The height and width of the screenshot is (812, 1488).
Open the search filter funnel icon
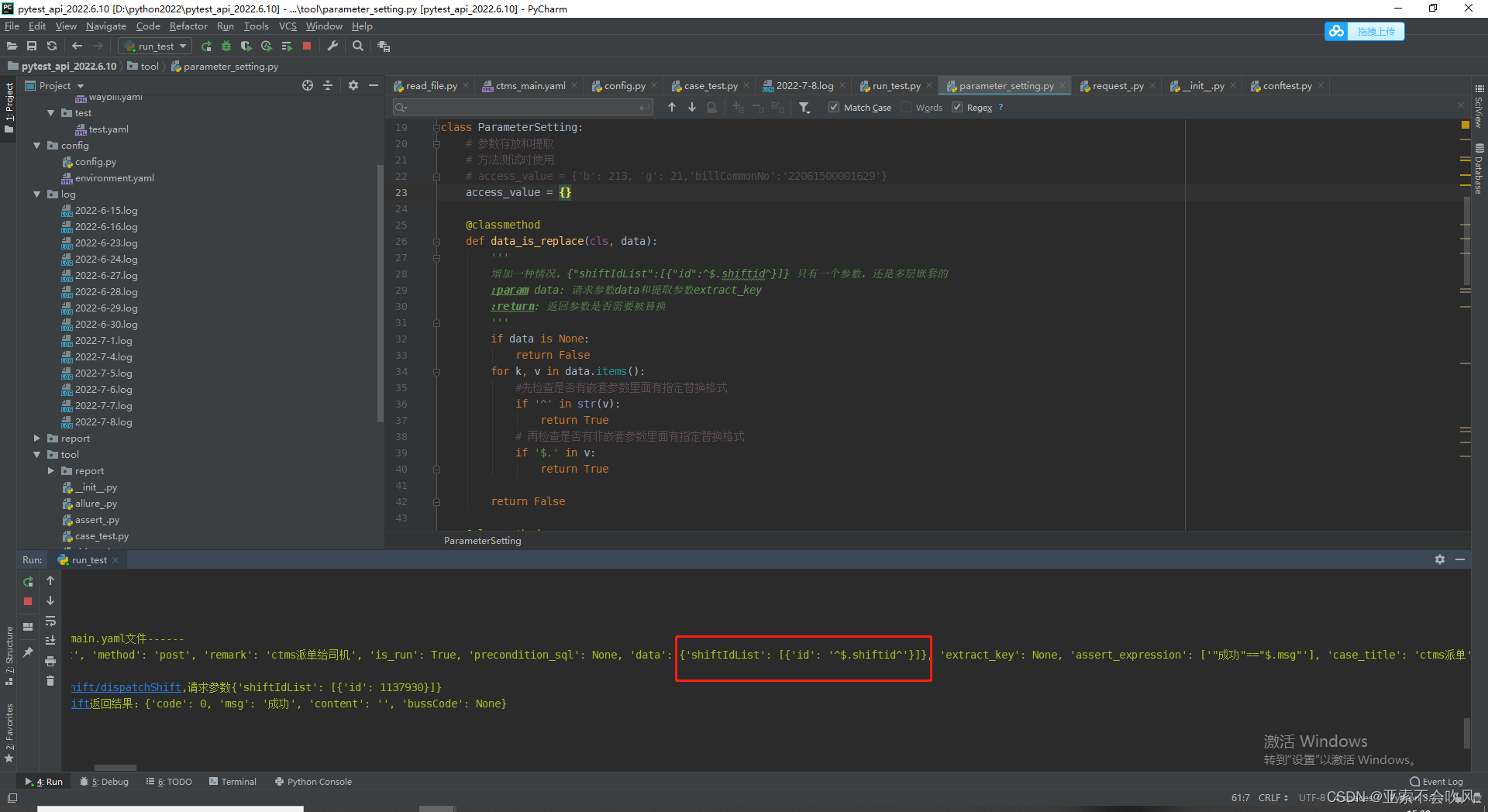(x=804, y=108)
